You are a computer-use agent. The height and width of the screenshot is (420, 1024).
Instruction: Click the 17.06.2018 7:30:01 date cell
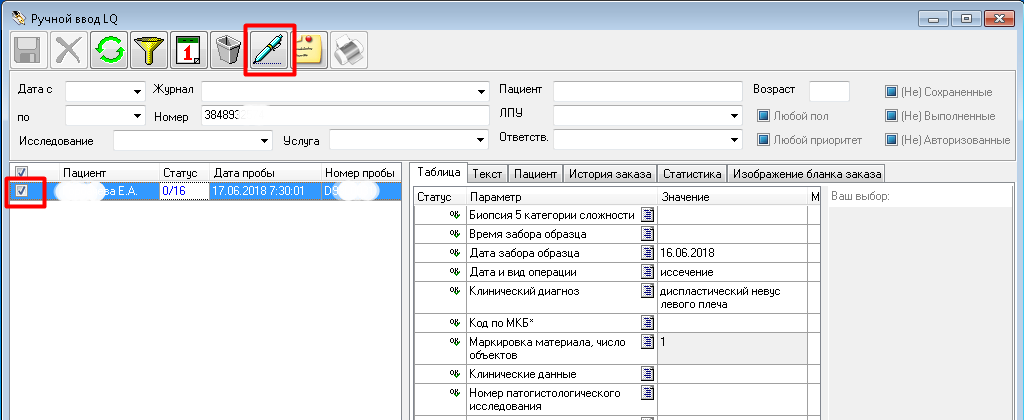coord(265,191)
